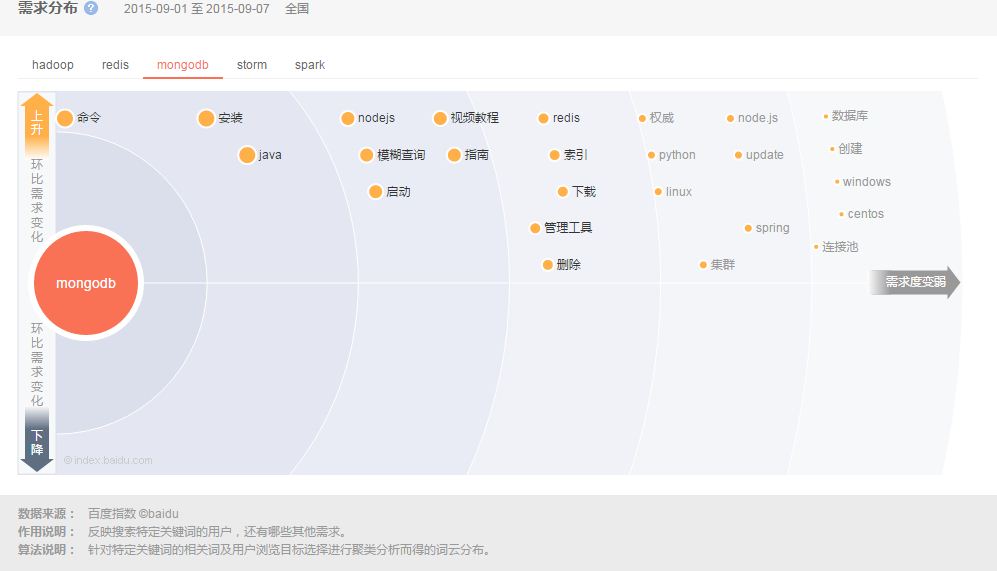Click the 集群 keyword text
The image size is (997, 571).
point(722,265)
